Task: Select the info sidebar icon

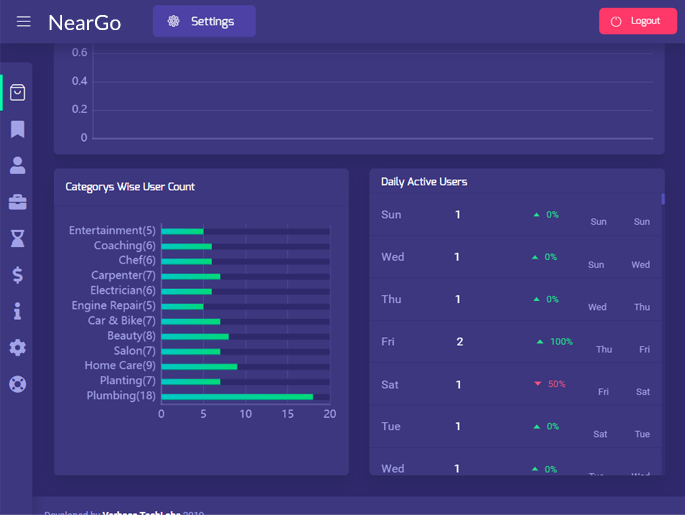Action: coord(17,311)
